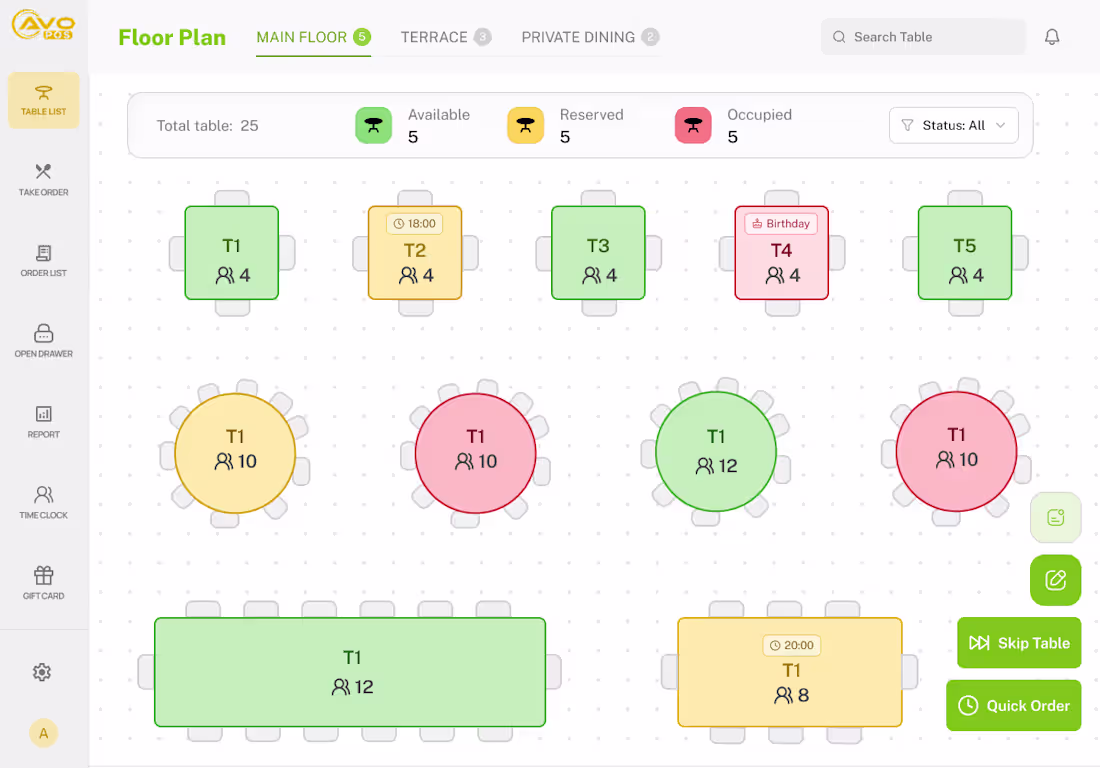1100x768 pixels.
Task: Select the yellow round 10-seat table
Action: 235,453
